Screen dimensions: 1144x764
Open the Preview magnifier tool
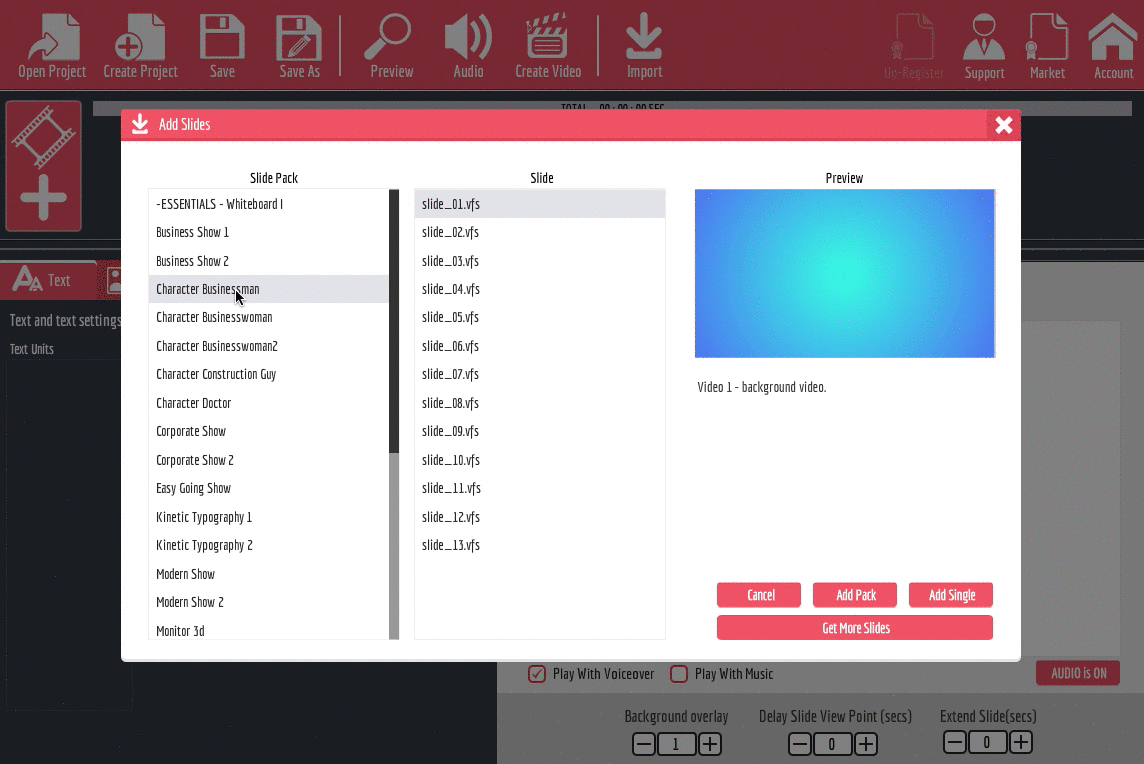[391, 45]
